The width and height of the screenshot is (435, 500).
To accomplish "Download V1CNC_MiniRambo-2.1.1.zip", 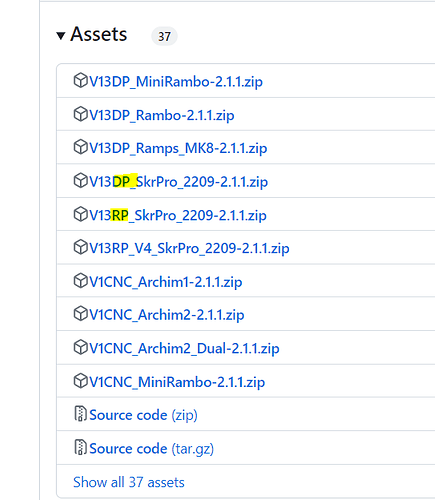I will pyautogui.click(x=177, y=382).
